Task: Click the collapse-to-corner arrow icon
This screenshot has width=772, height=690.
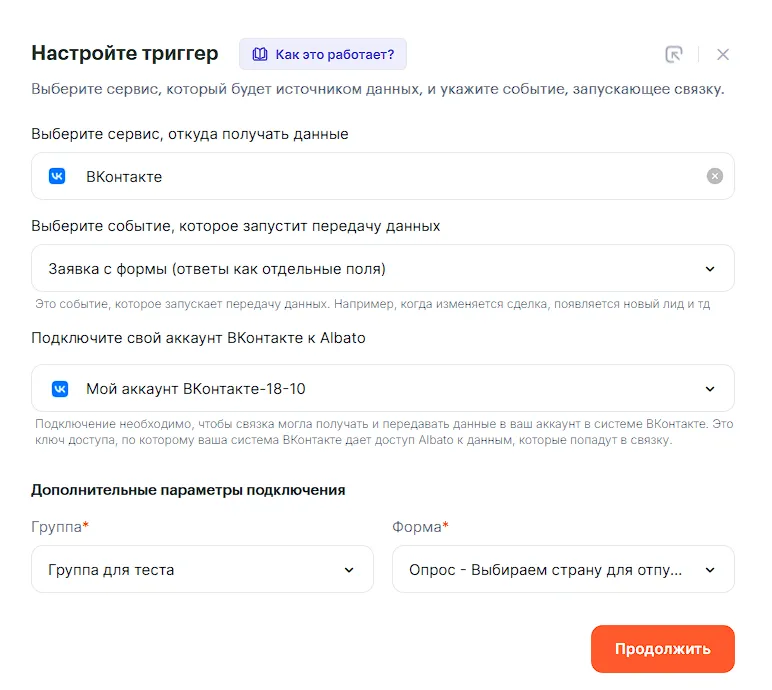Action: [x=673, y=54]
